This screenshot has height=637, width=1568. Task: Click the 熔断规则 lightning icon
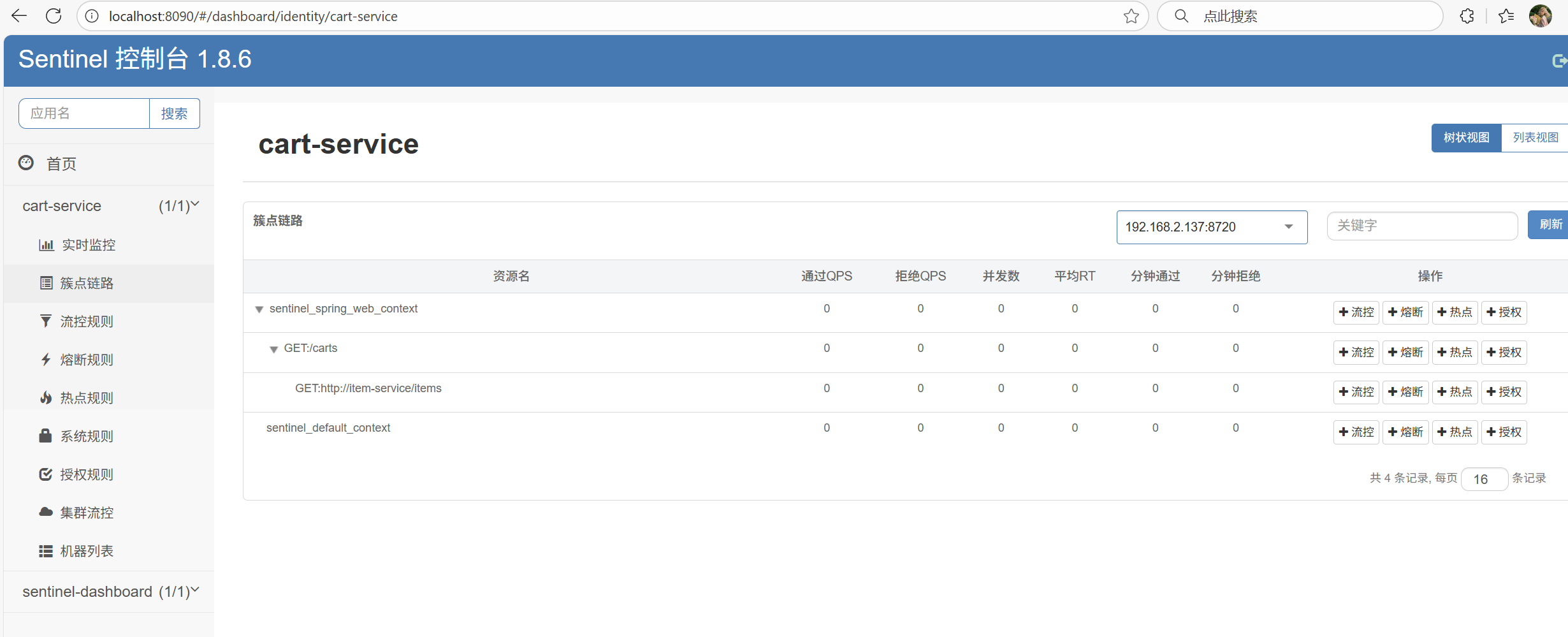[46, 360]
